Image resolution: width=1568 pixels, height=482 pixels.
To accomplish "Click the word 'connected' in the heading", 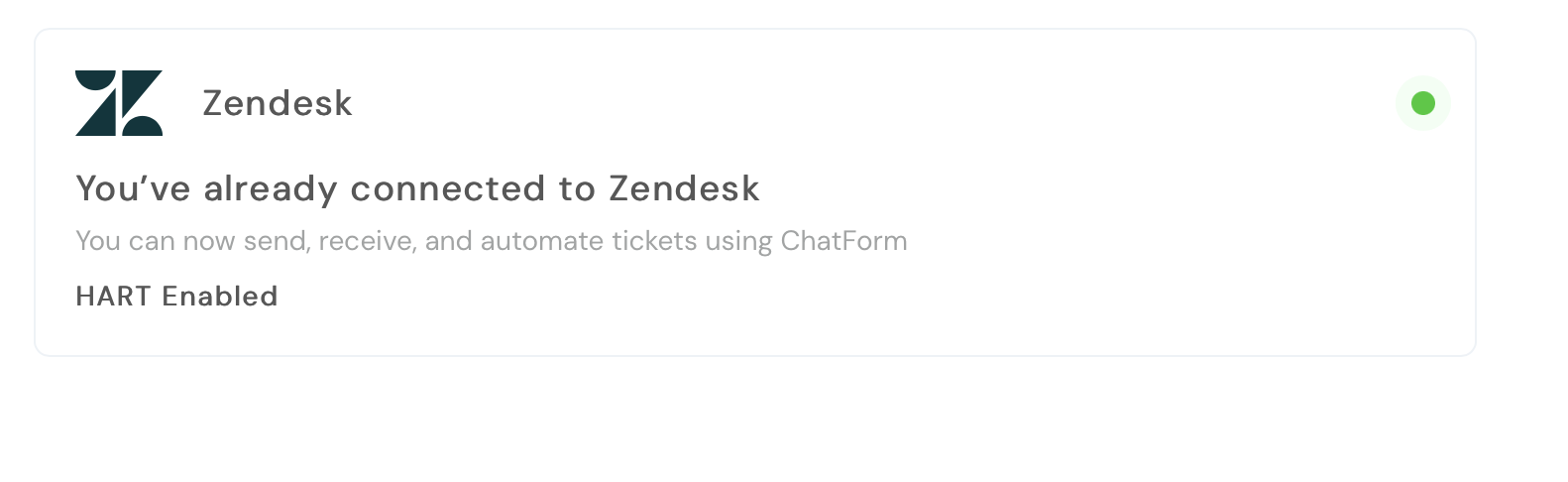I will [x=448, y=188].
